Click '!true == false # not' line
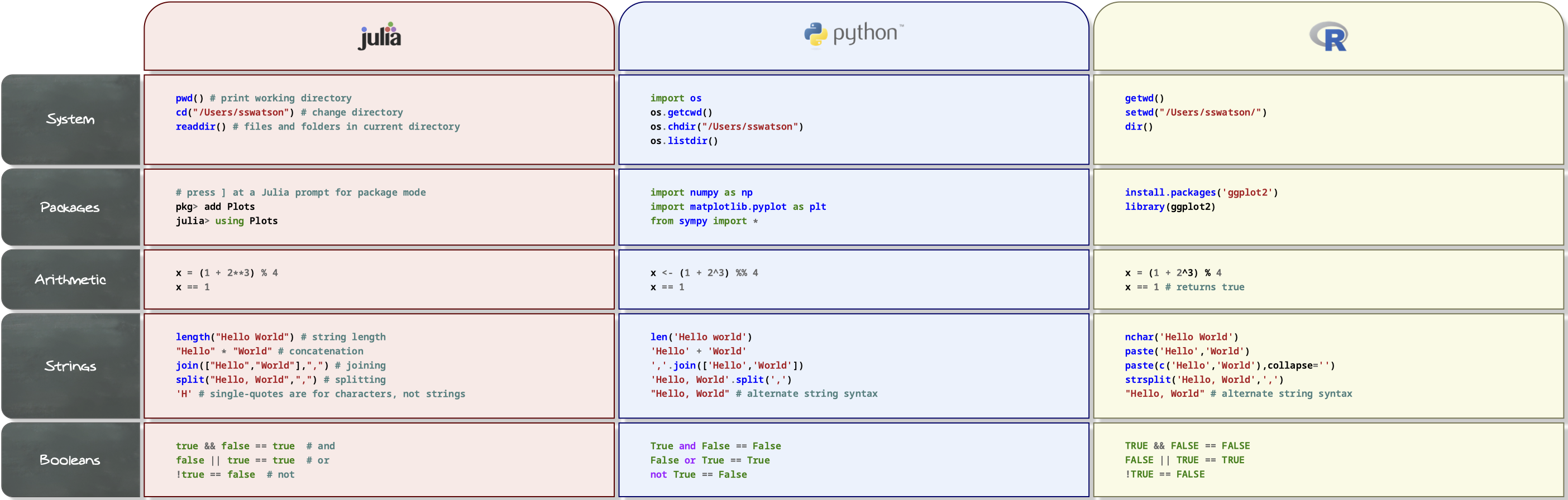The height and width of the screenshot is (500, 1568). 235,474
